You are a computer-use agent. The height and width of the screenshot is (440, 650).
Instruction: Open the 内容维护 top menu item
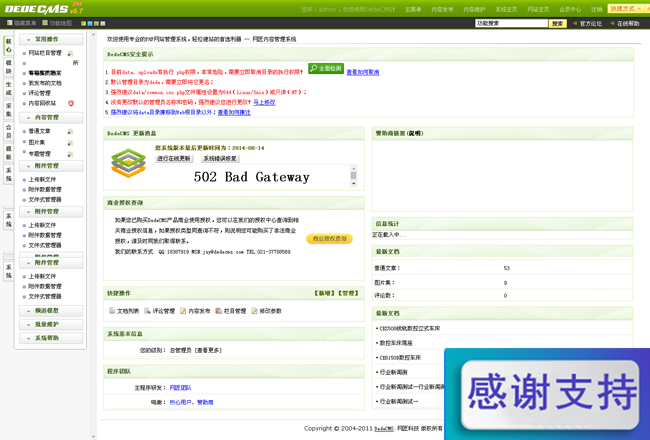click(474, 9)
